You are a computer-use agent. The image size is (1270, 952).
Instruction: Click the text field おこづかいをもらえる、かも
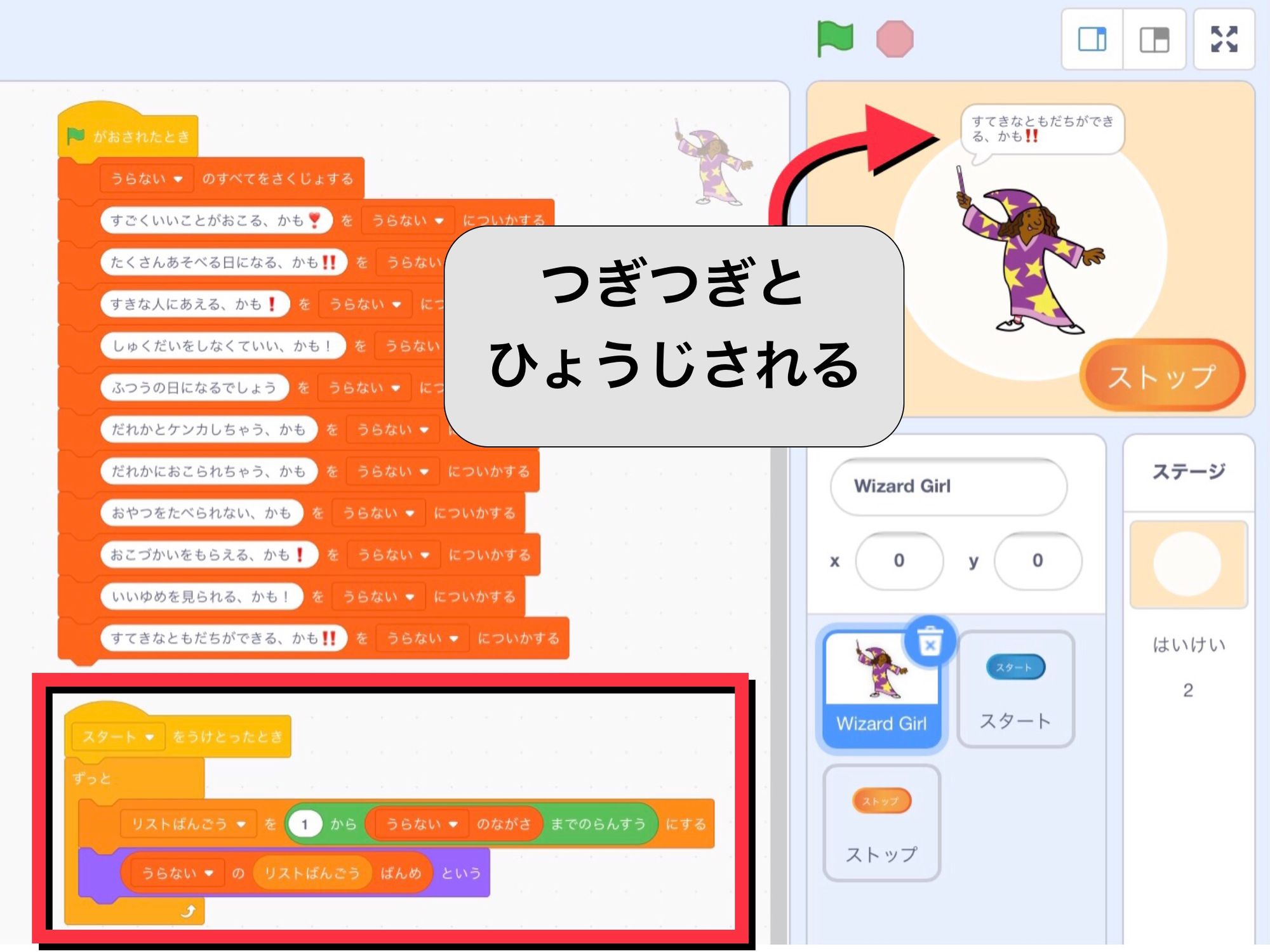(x=209, y=555)
